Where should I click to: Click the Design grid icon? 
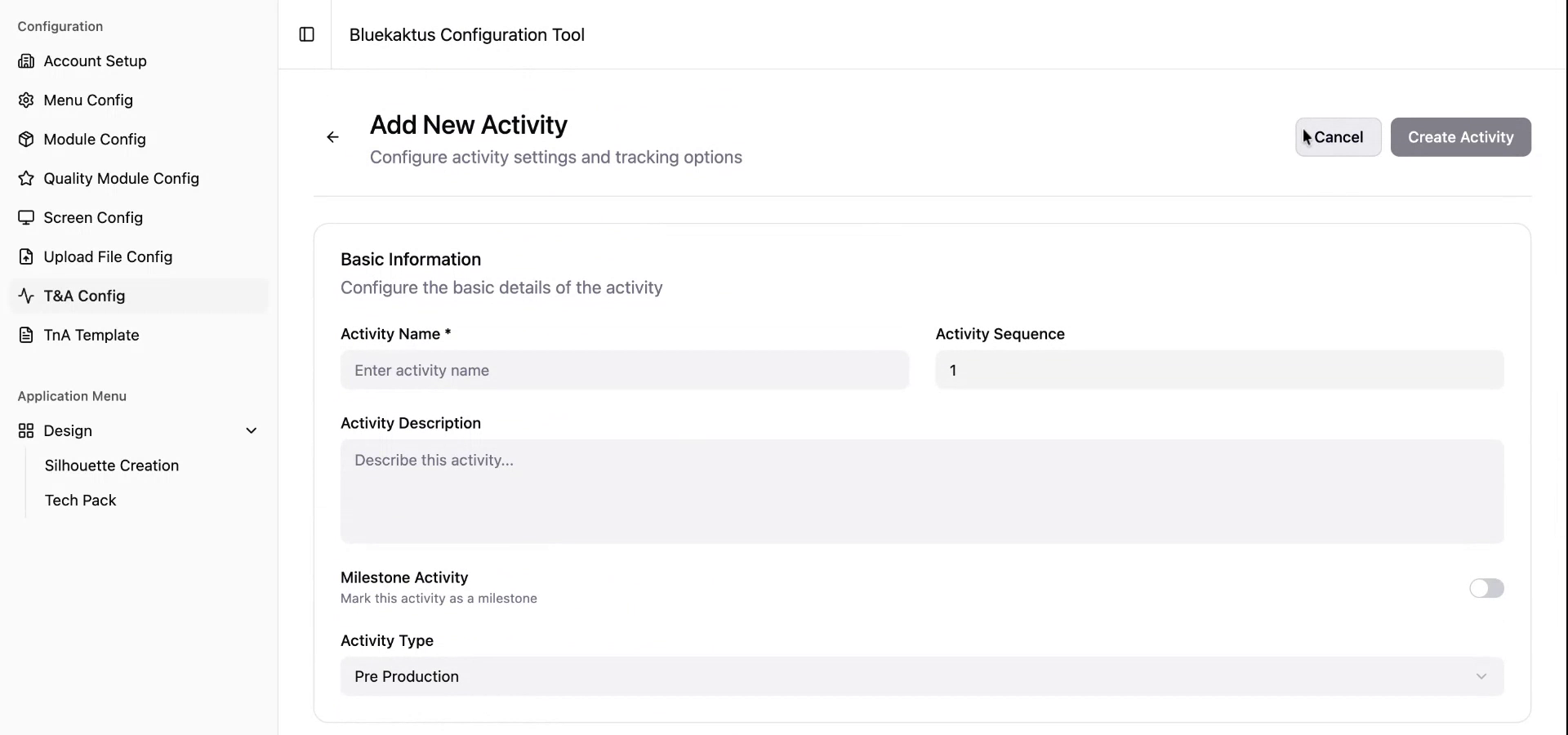[26, 431]
